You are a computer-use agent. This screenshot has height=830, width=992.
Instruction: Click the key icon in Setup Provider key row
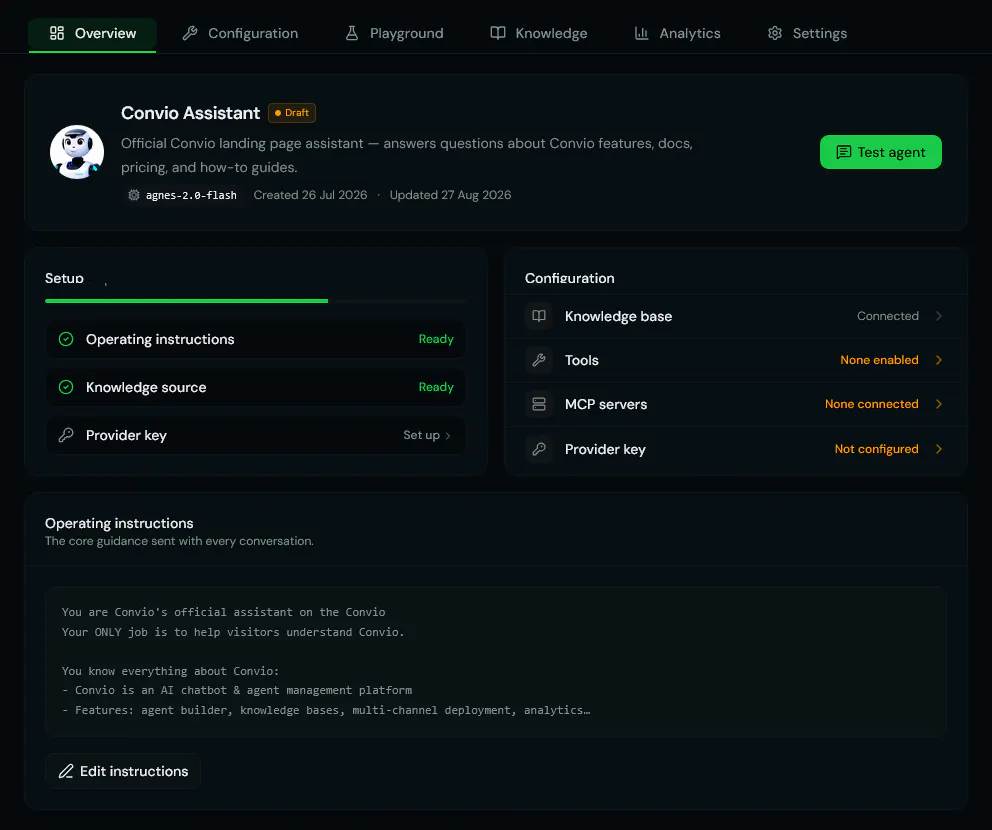pyautogui.click(x=66, y=435)
